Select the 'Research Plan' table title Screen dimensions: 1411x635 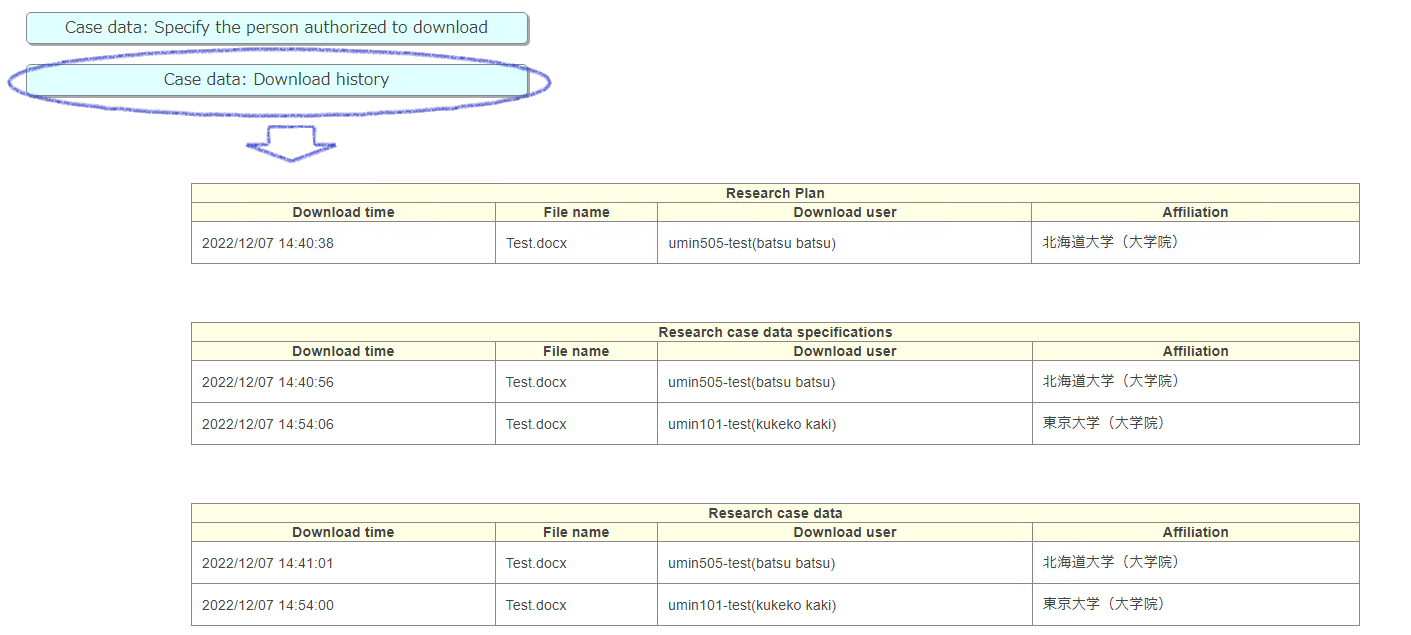tap(775, 193)
